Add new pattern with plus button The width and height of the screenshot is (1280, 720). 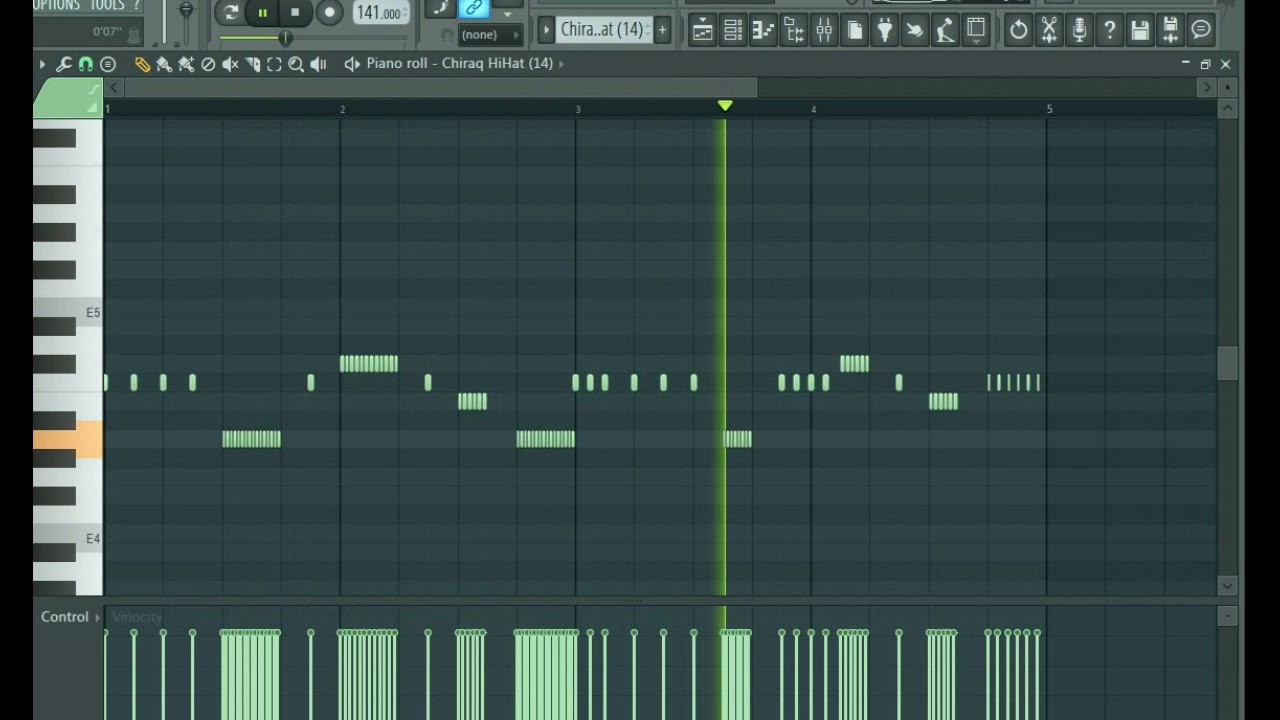pos(661,30)
